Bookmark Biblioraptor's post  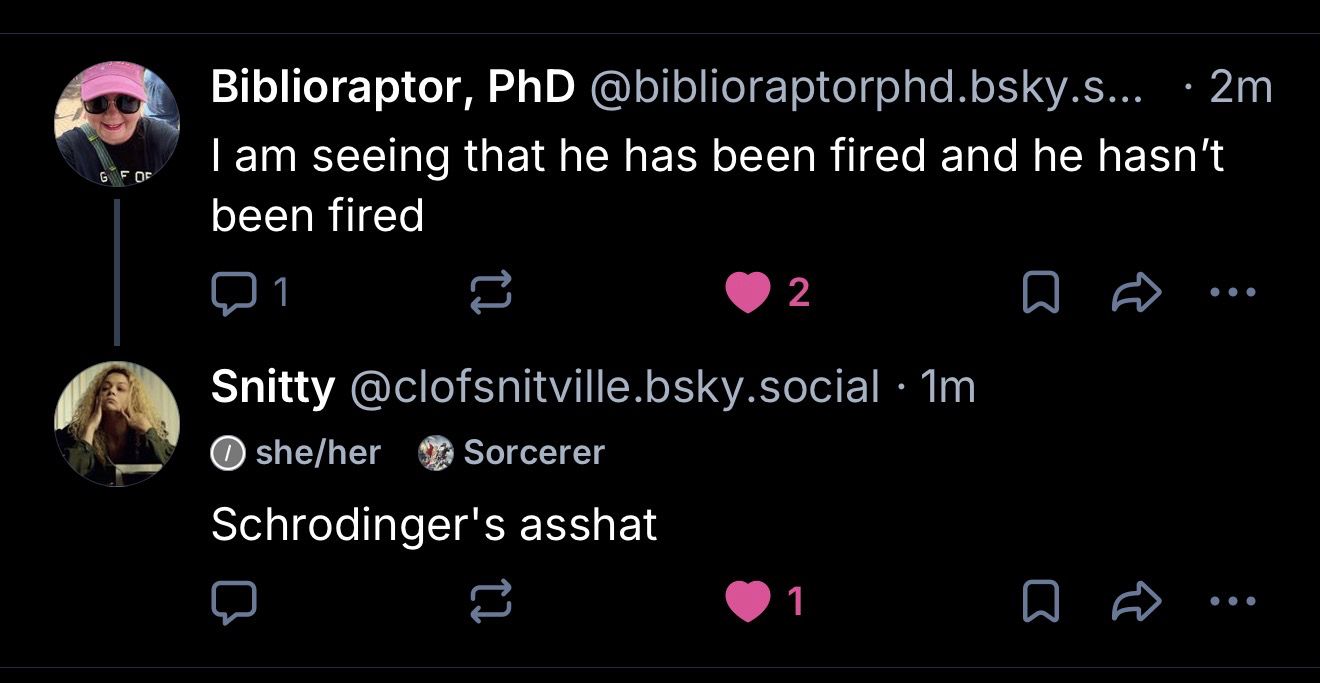tap(1041, 292)
